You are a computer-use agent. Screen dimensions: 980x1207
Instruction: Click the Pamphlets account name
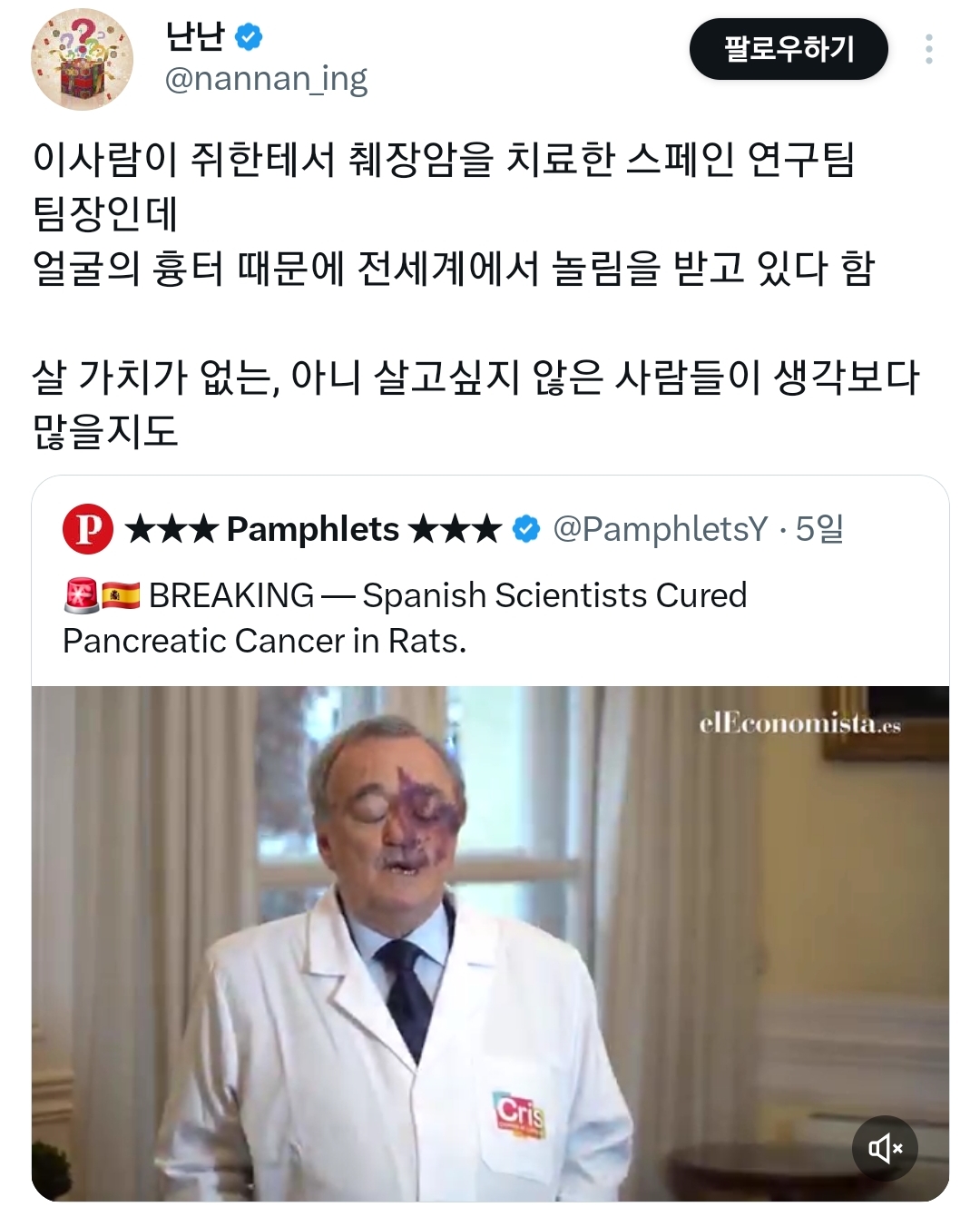pyautogui.click(x=313, y=529)
